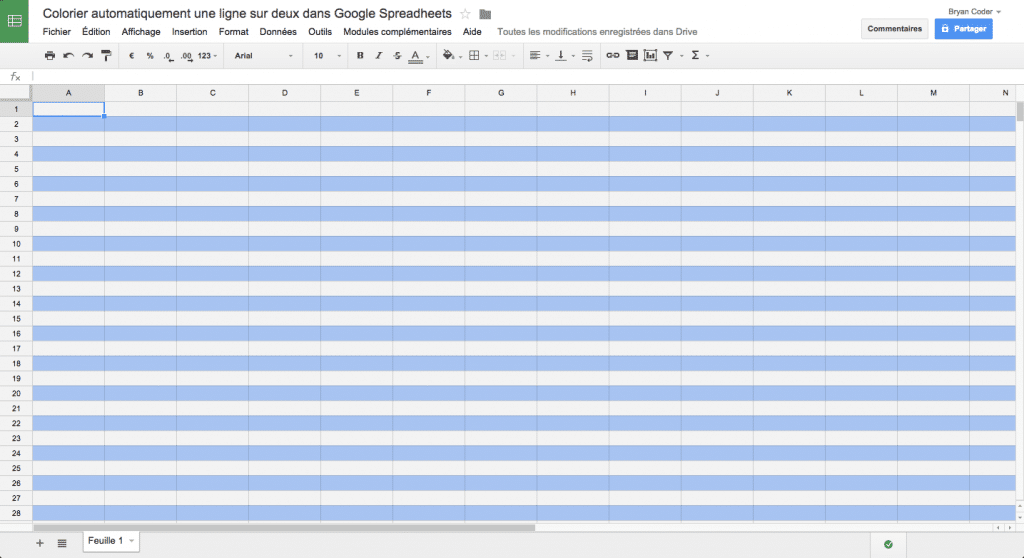This screenshot has height=558, width=1024.
Task: Click the document title text
Action: (x=247, y=13)
